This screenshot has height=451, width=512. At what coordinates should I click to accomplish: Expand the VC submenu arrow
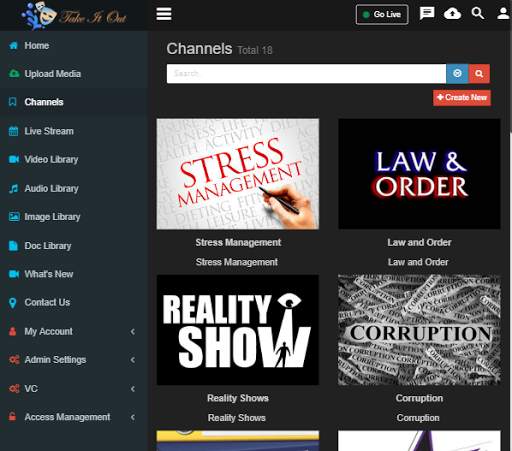(x=133, y=389)
